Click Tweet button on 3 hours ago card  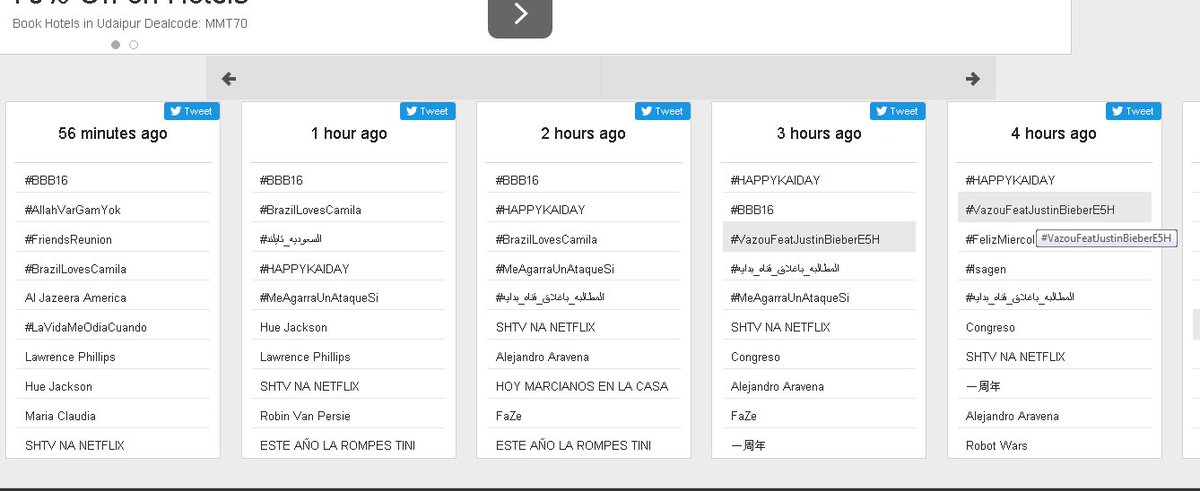click(x=898, y=111)
